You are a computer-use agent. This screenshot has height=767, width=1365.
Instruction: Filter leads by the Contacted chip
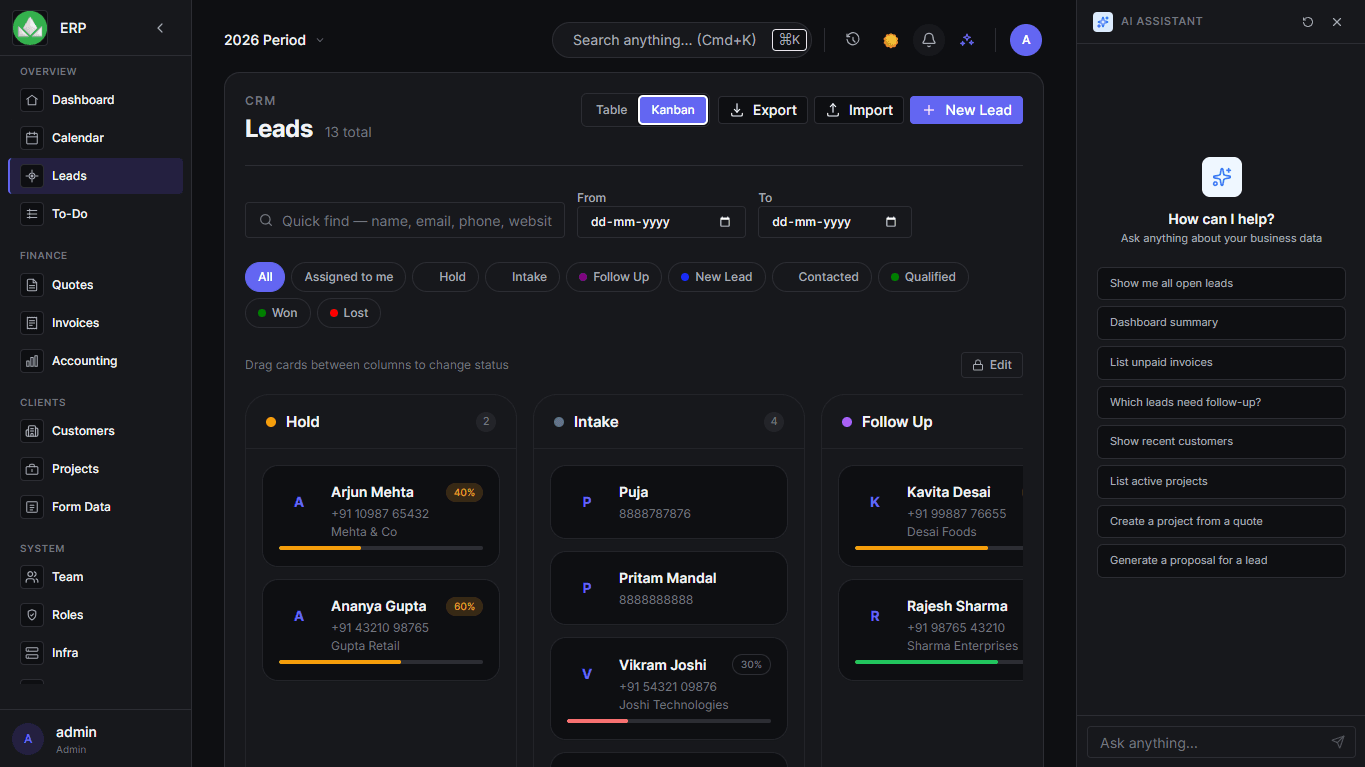coord(822,277)
